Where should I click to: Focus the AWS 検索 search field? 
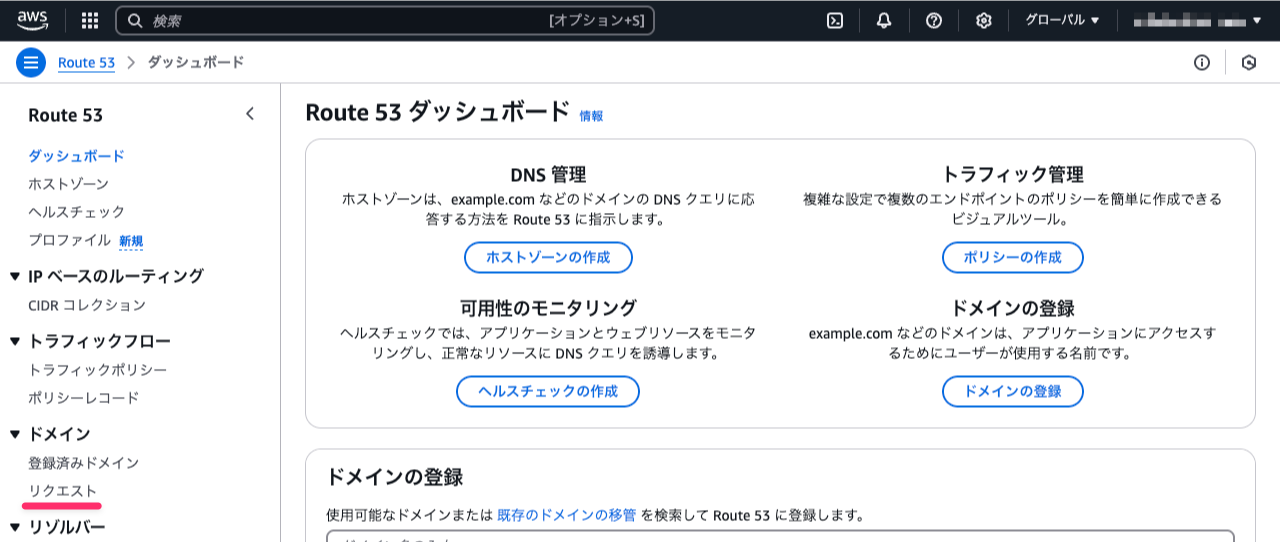tap(385, 20)
